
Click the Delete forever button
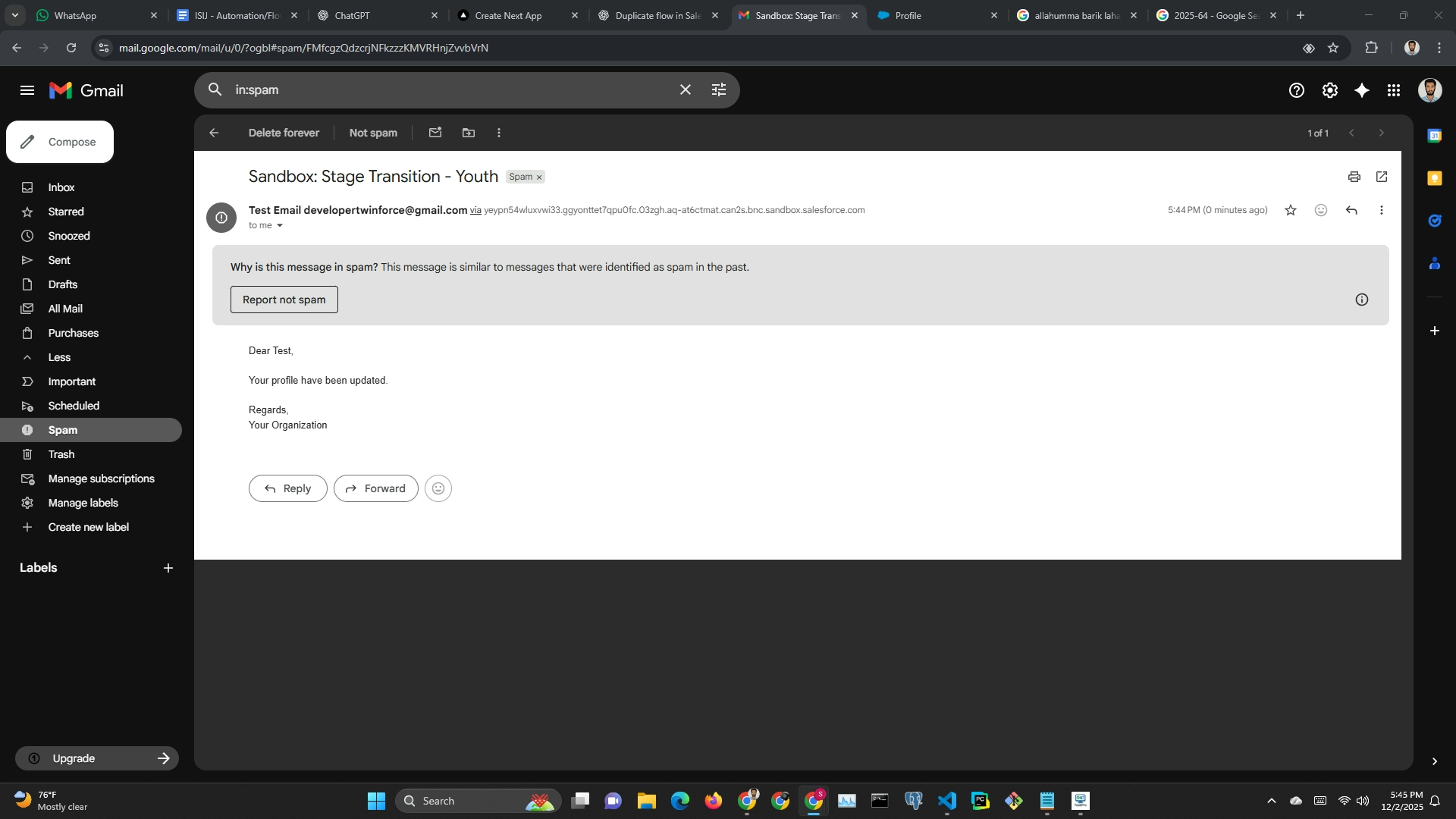point(284,133)
